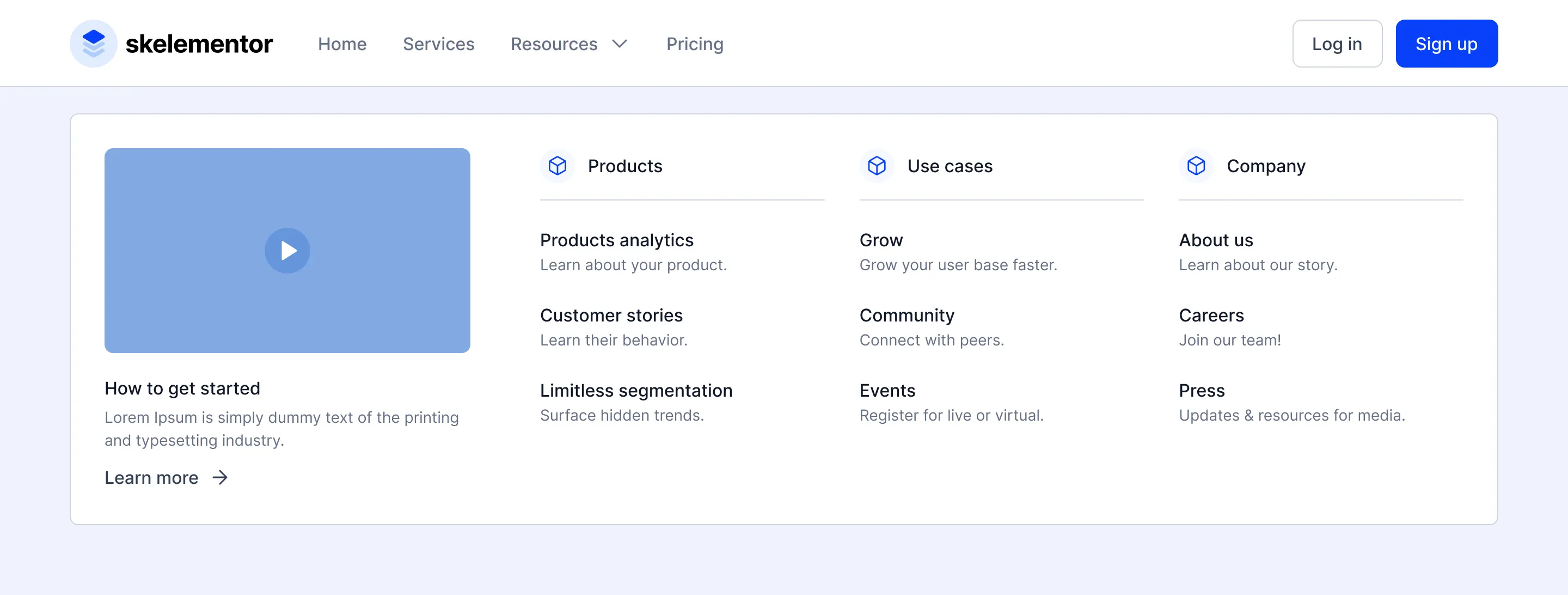
Task: Click 'Learn about your product.' text
Action: 633,265
